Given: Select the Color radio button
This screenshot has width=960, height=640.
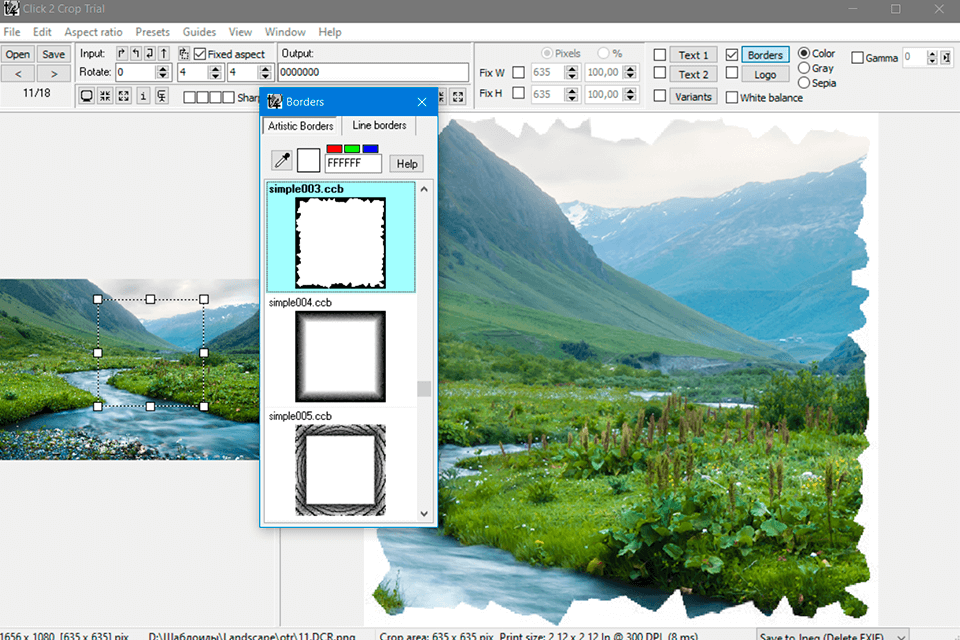Looking at the screenshot, I should pyautogui.click(x=804, y=53).
